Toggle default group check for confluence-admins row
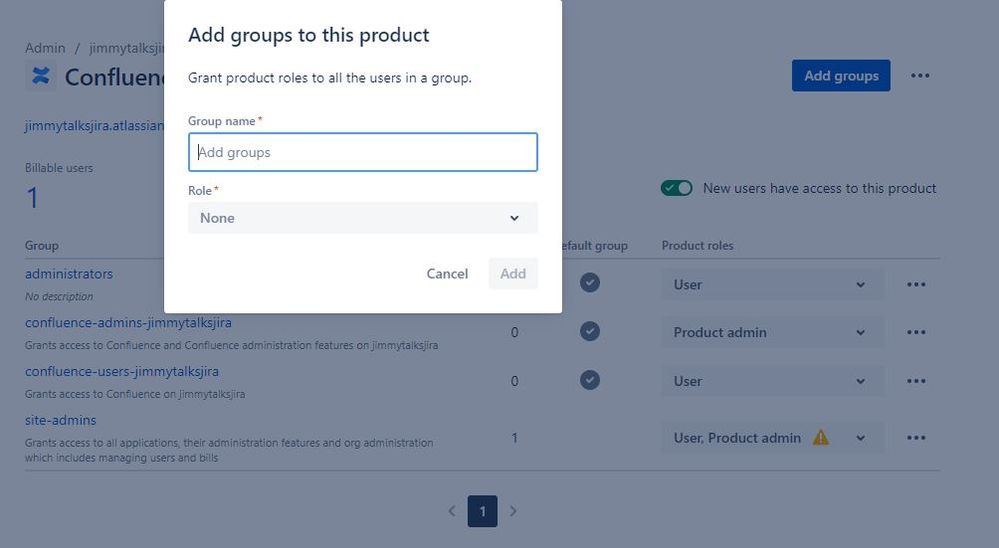999x548 pixels. pos(590,332)
